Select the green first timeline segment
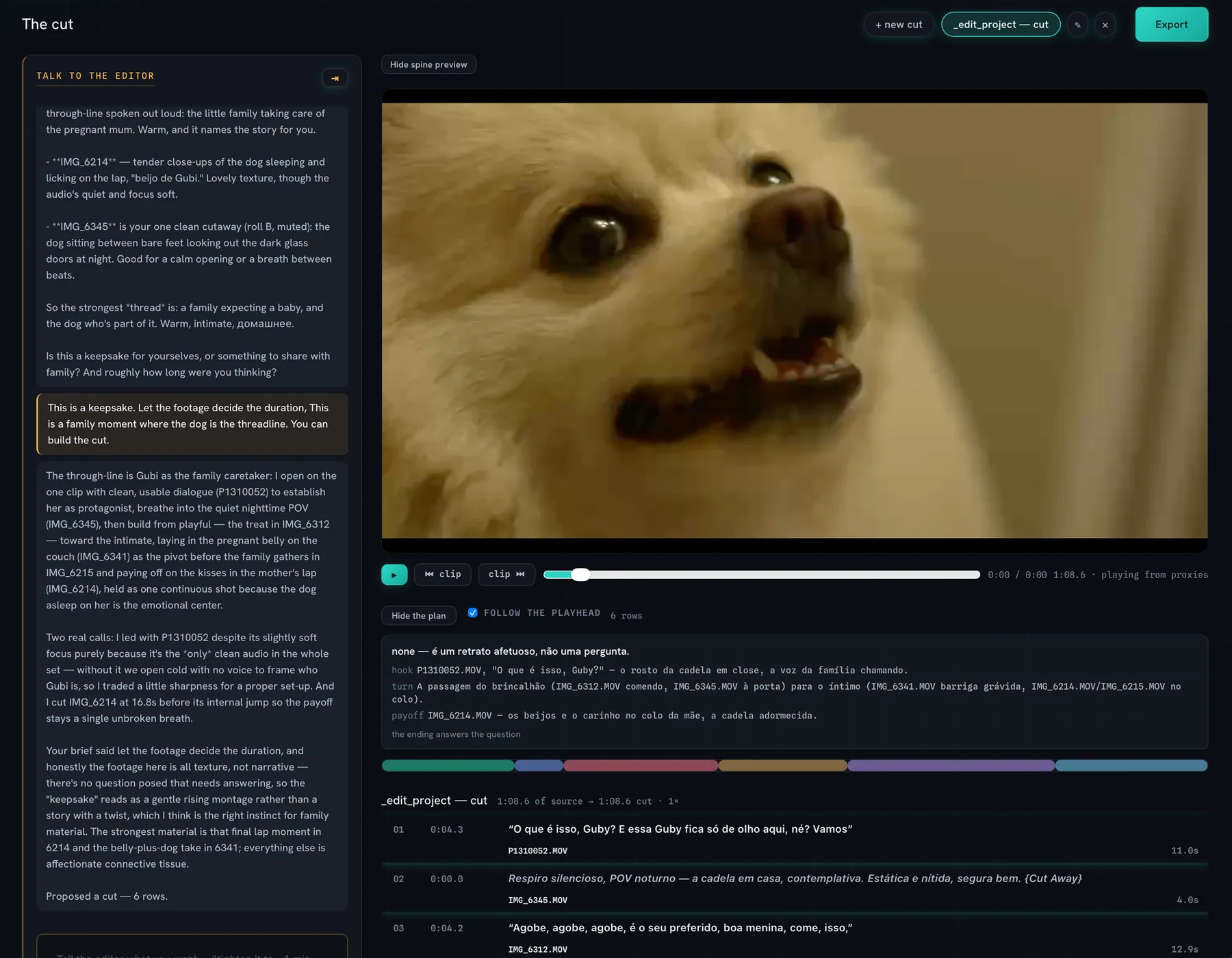Image resolution: width=1232 pixels, height=958 pixels. [448, 766]
